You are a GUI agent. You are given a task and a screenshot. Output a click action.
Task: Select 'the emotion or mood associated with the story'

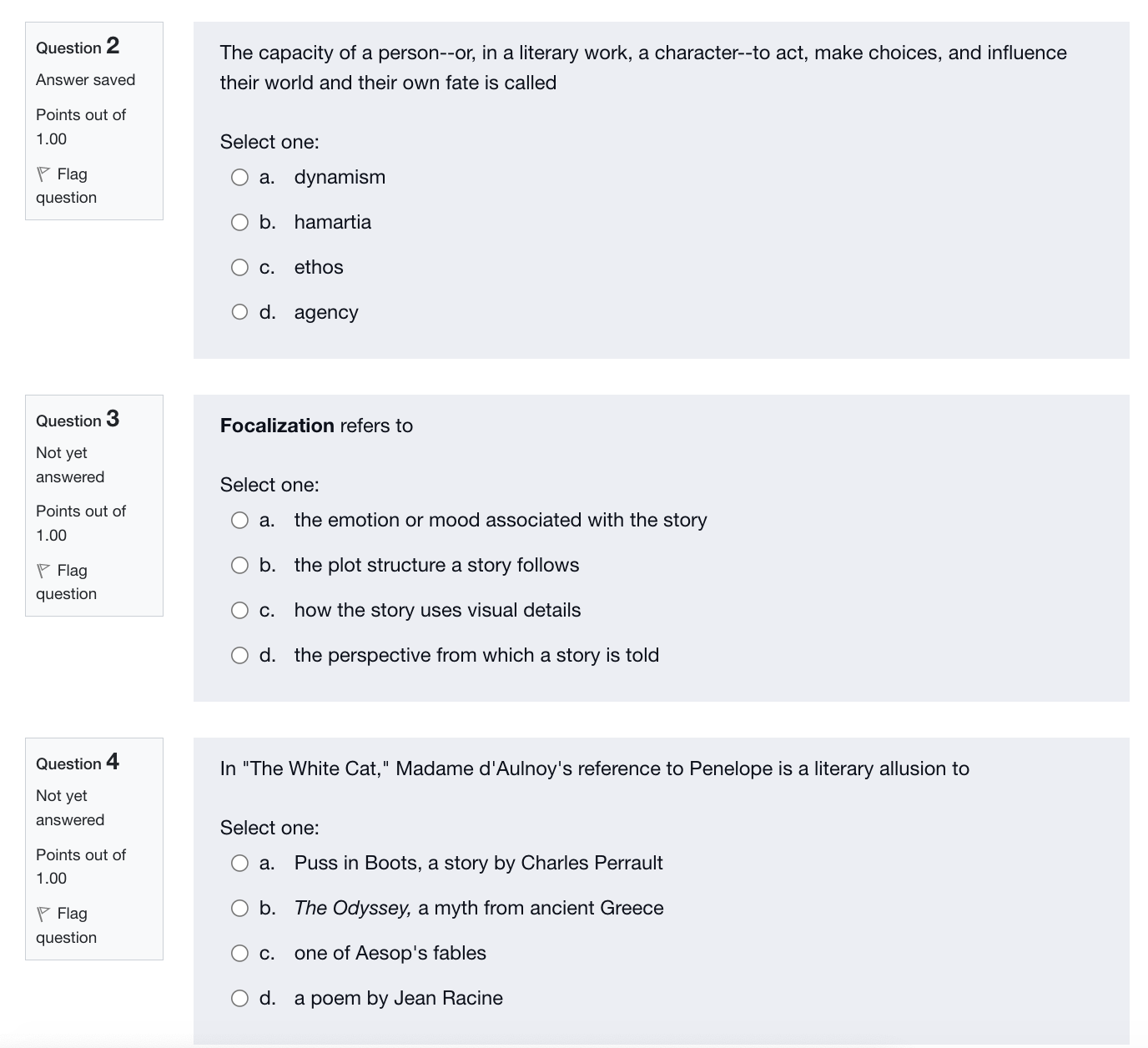239,520
